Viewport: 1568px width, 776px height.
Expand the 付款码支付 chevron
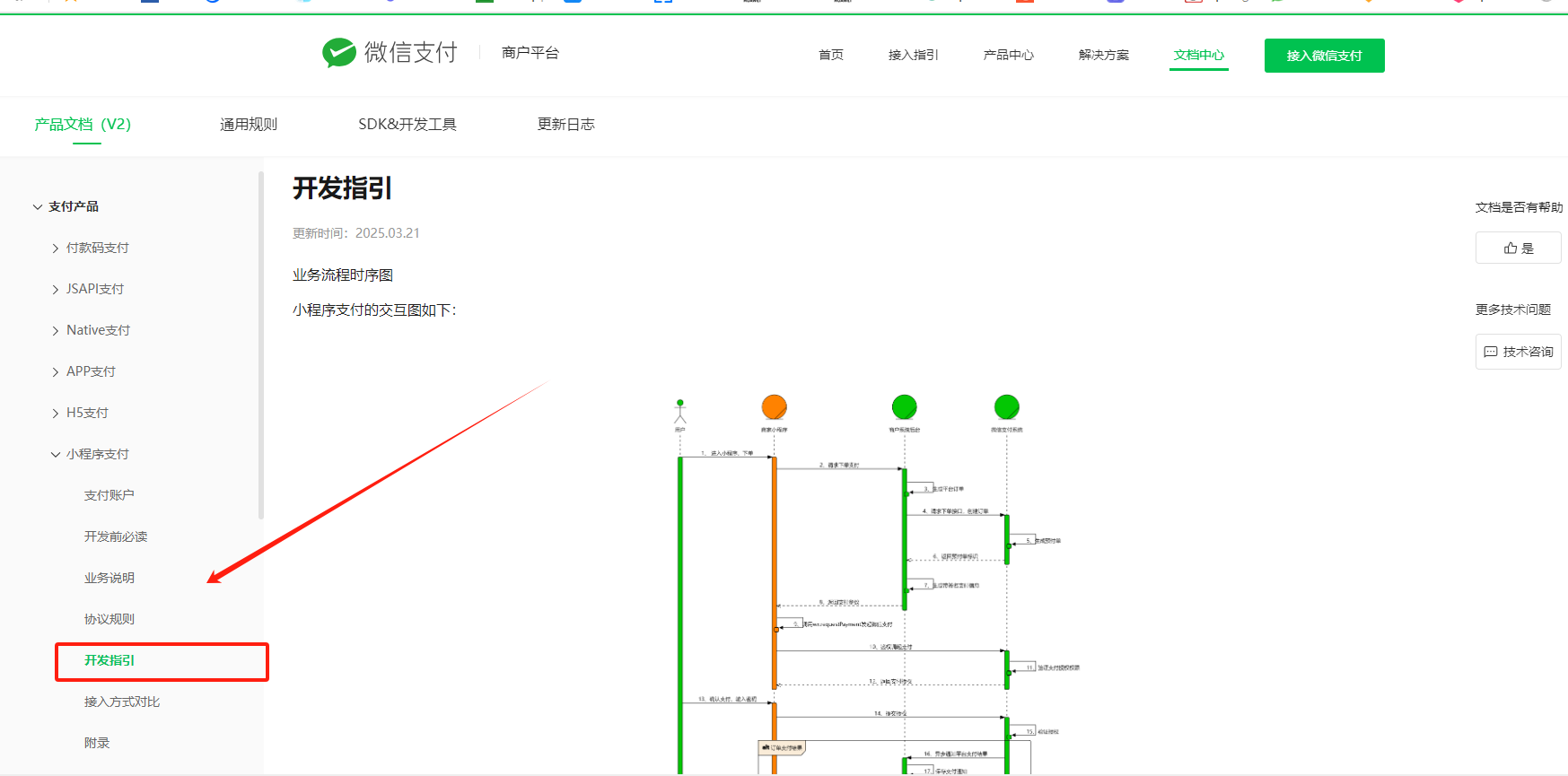click(x=56, y=248)
